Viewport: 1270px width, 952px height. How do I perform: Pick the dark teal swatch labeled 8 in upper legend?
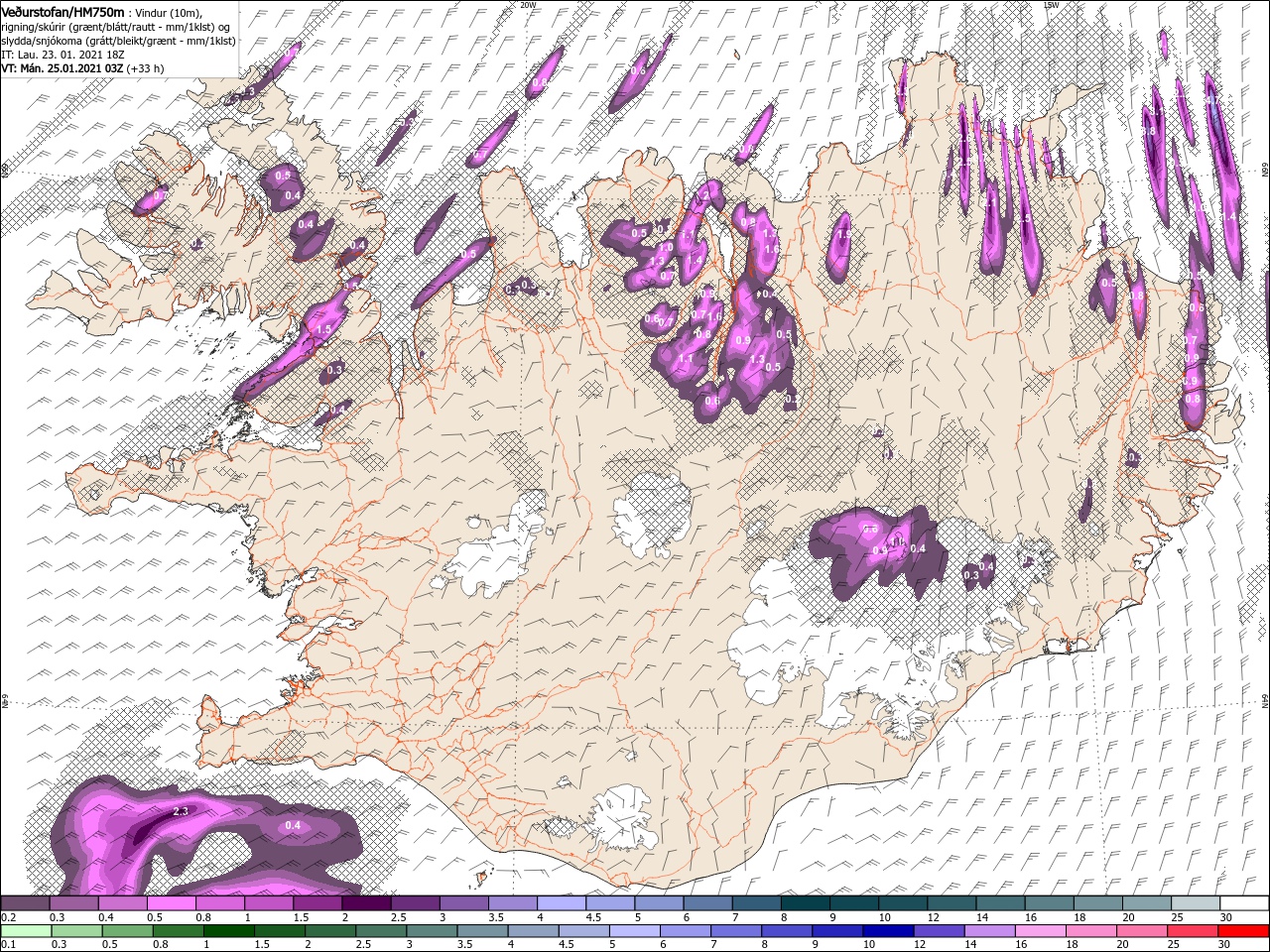pyautogui.click(x=806, y=903)
